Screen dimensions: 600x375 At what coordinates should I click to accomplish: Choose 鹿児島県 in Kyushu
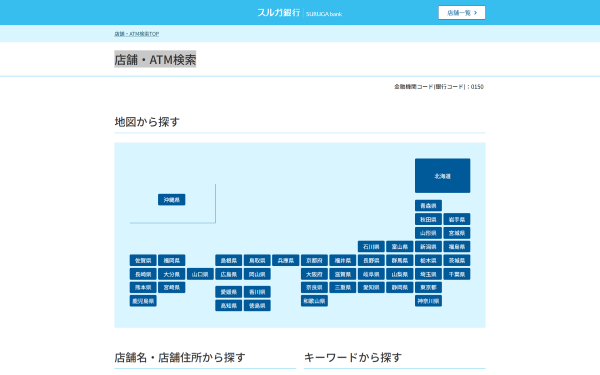(x=143, y=301)
